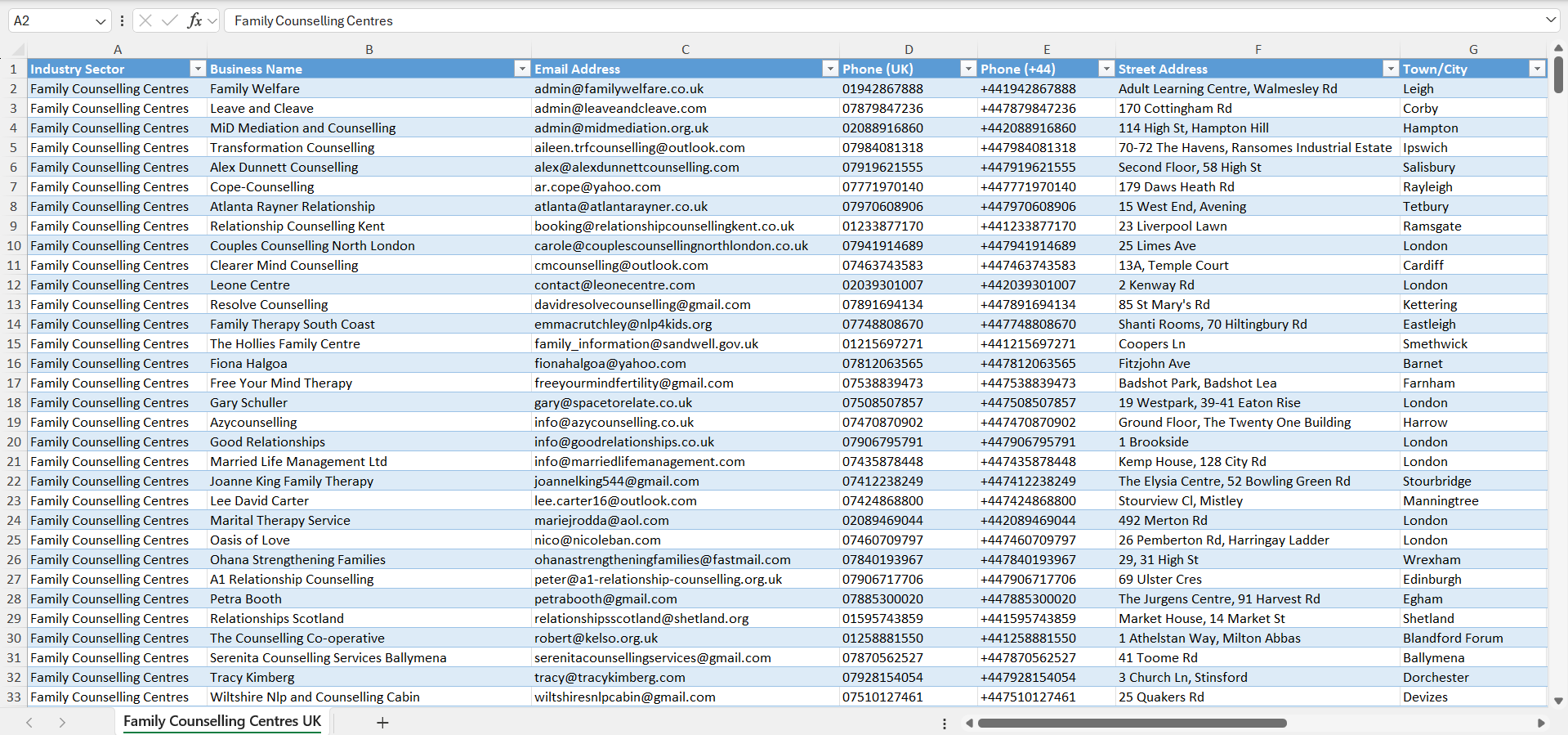
Task: Select cell Oasis of Love
Action: [369, 540]
